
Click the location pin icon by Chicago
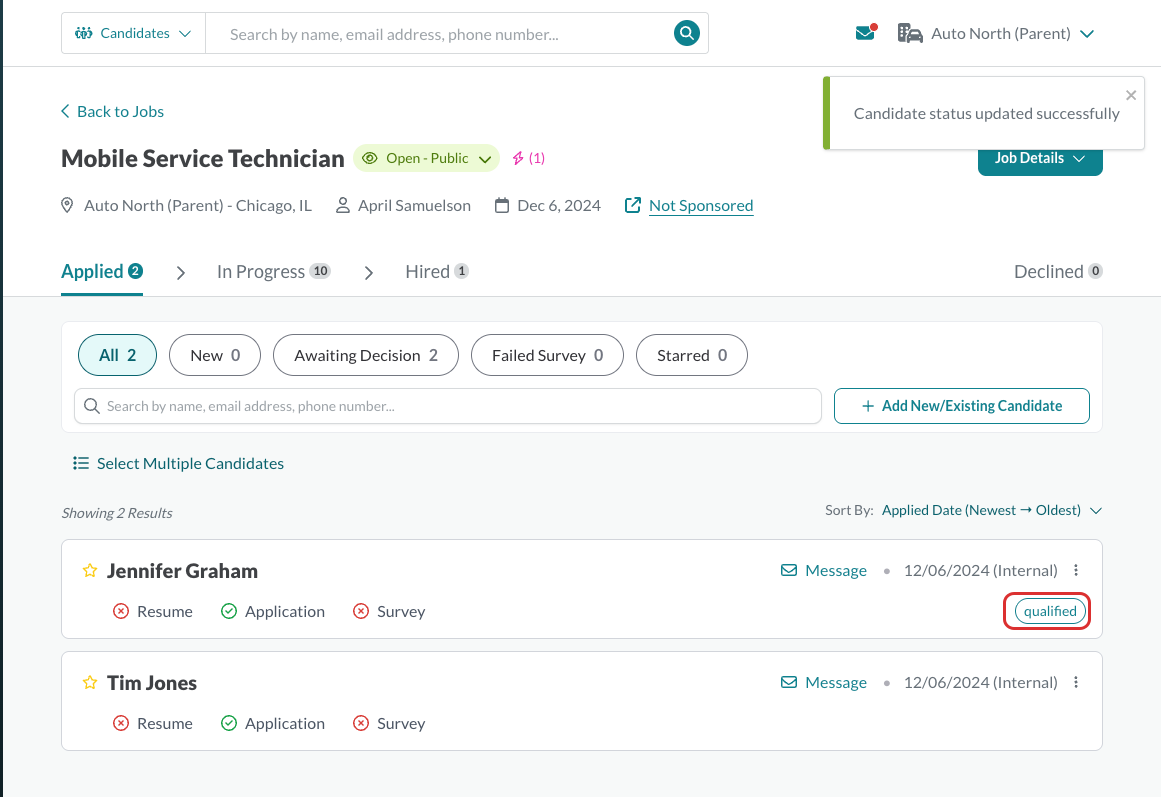(67, 205)
